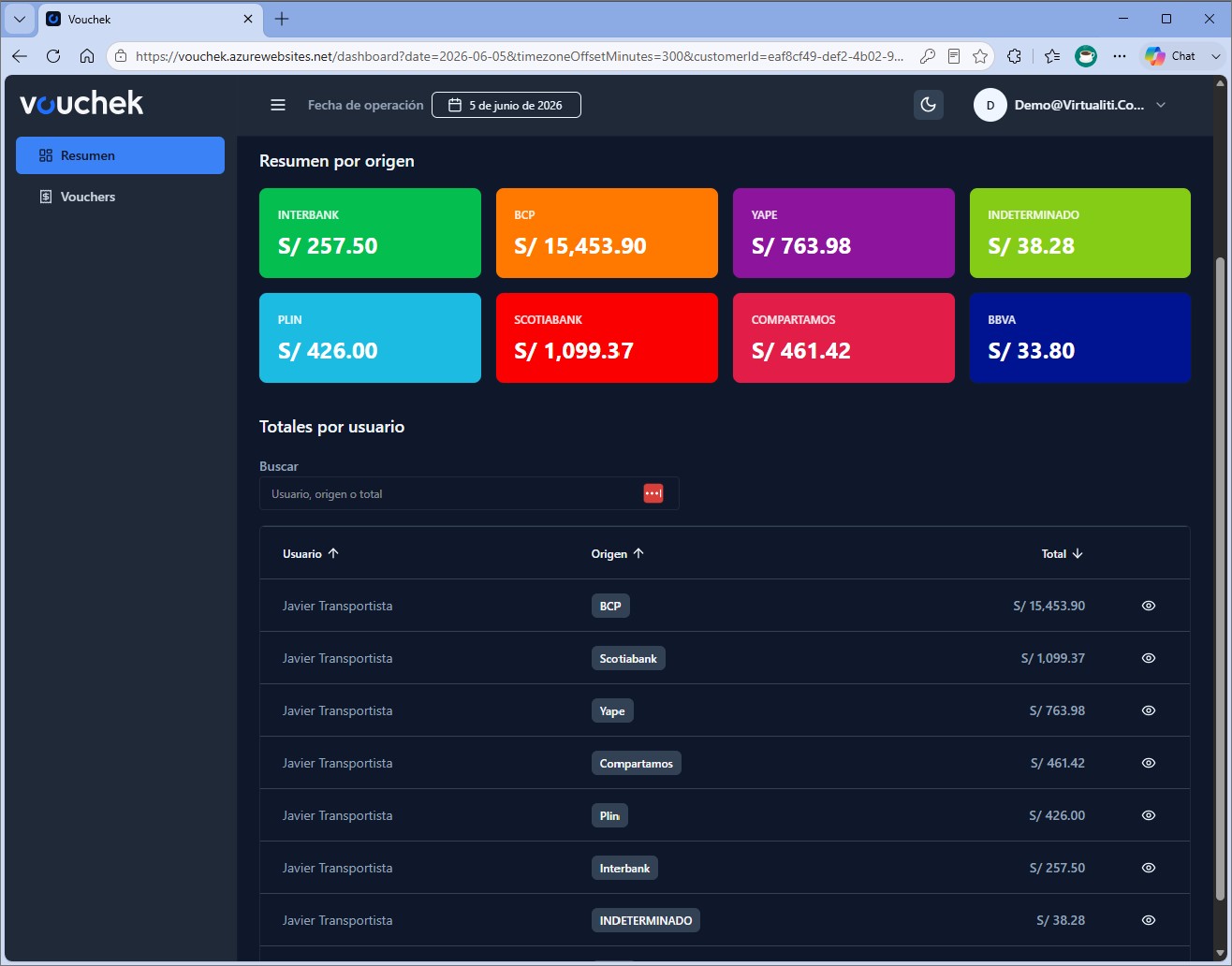
Task: Click the green coffee cup extension icon
Action: coord(1086,56)
